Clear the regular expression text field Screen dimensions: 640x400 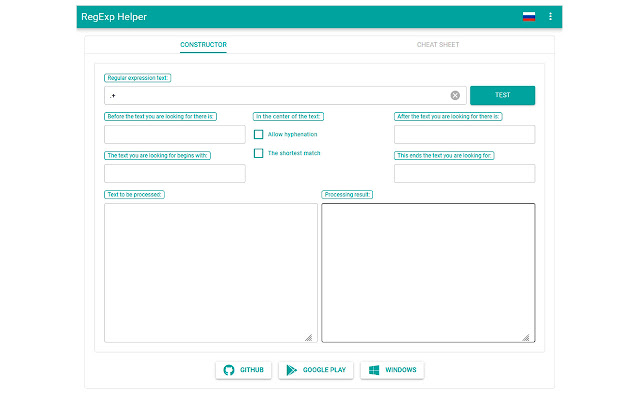pos(455,95)
